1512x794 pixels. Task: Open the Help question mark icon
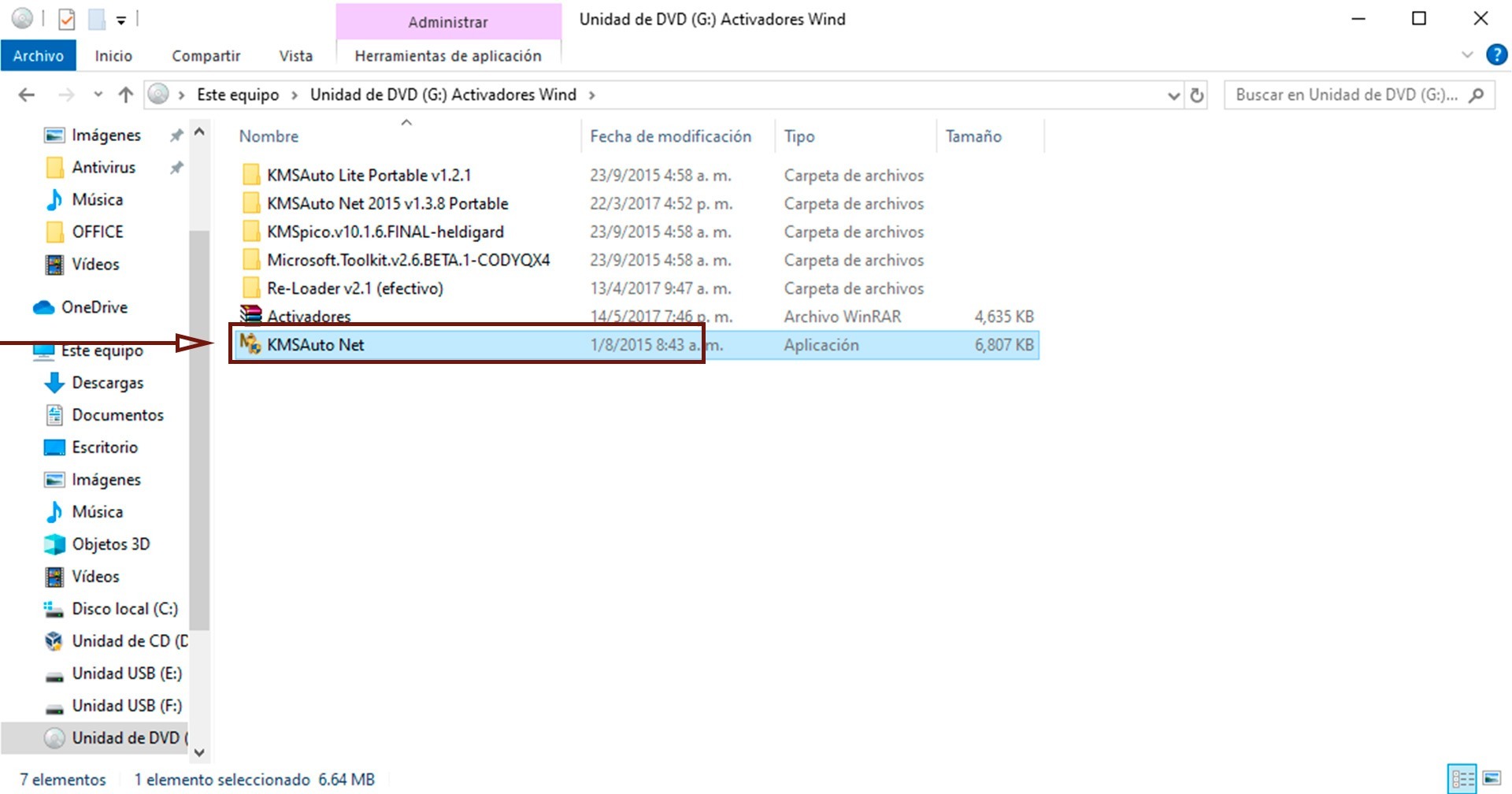pos(1496,55)
